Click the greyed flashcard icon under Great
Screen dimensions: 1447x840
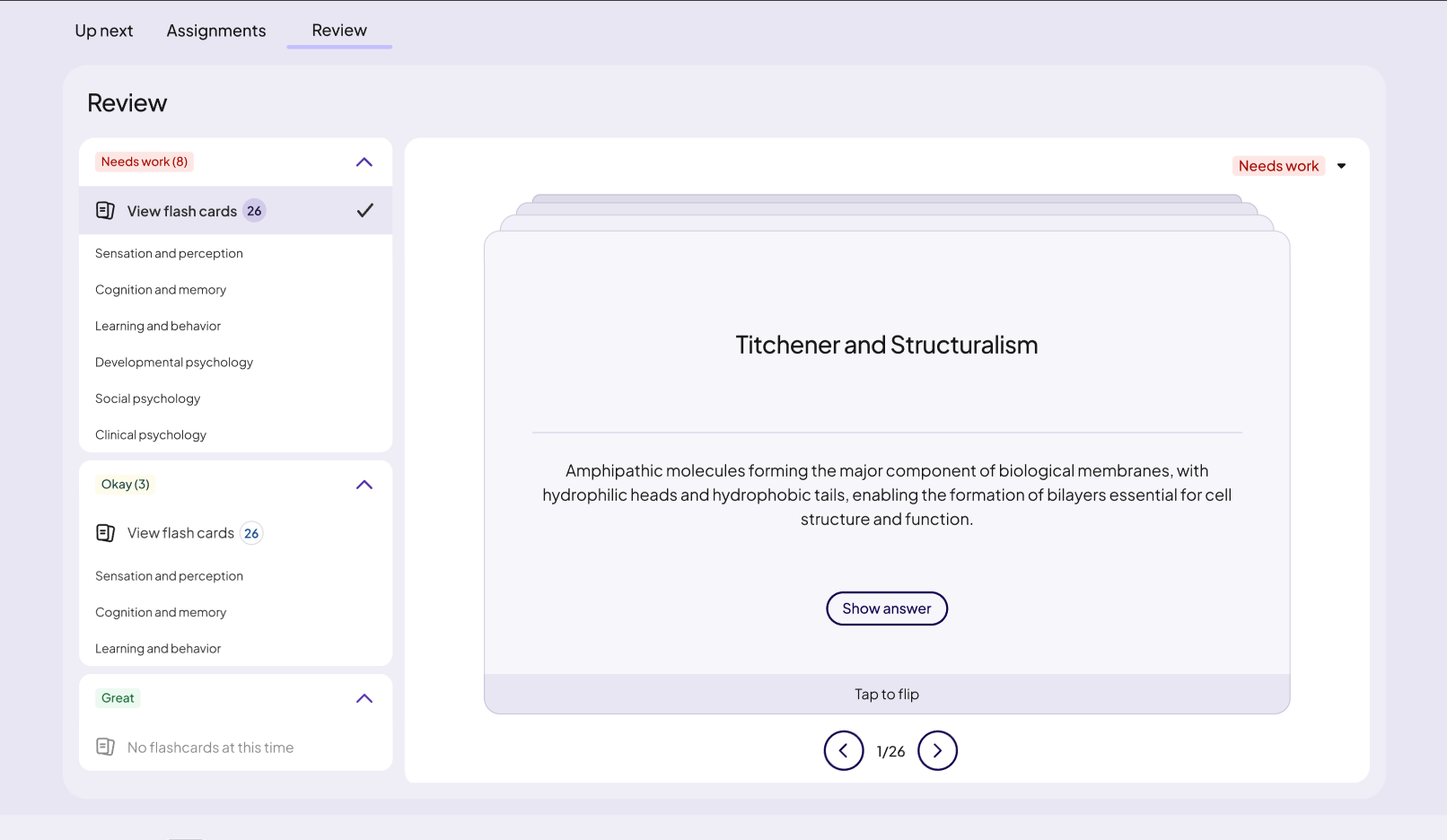[x=105, y=747]
